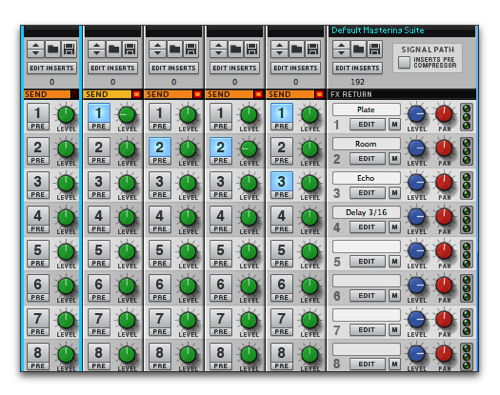The height and width of the screenshot is (395, 500).
Task: Click the red Pan knob of the Room return
Action: [444, 149]
